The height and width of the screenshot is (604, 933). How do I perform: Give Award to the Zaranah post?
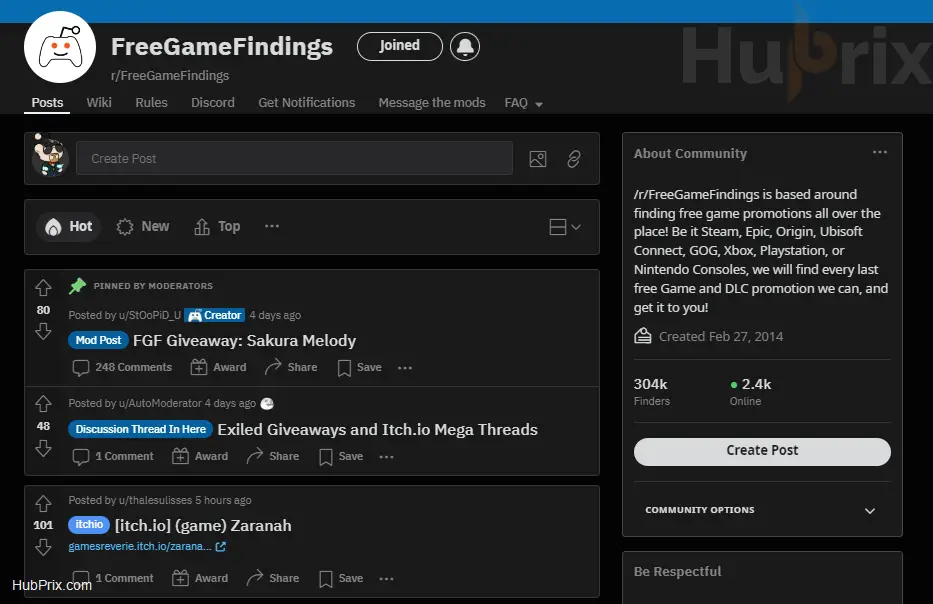(x=200, y=578)
